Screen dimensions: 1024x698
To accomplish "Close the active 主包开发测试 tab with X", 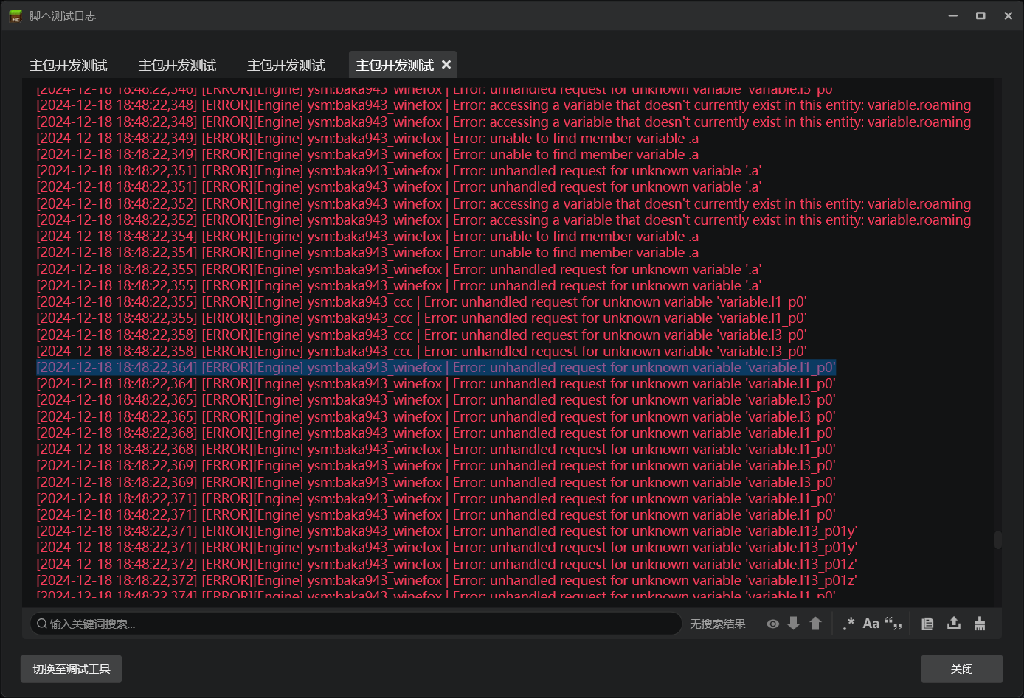I will (x=447, y=65).
